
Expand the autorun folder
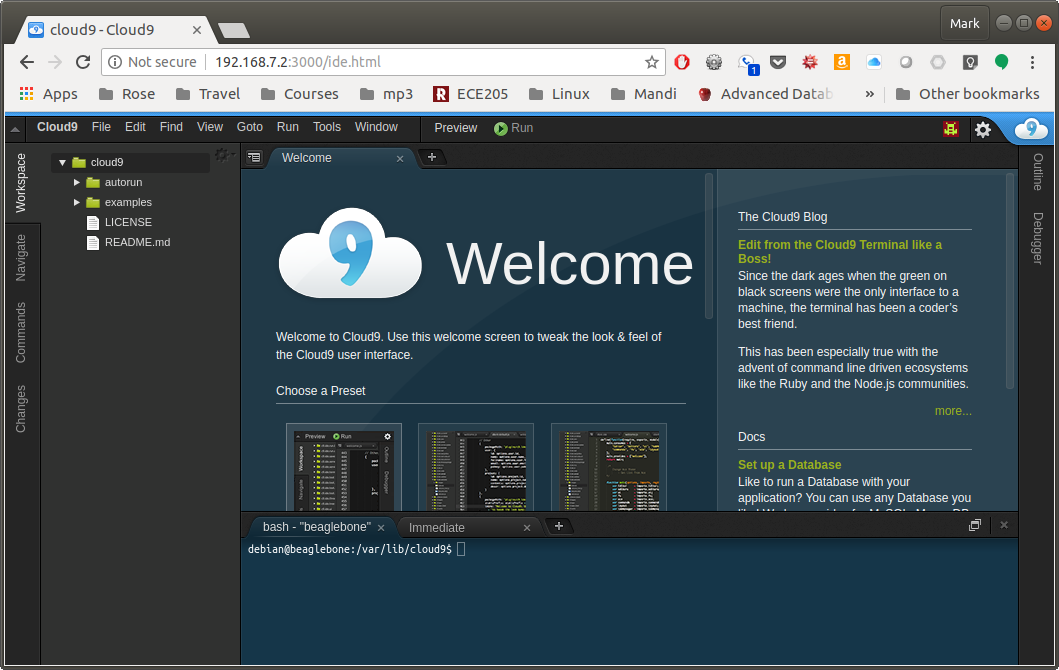pos(76,182)
